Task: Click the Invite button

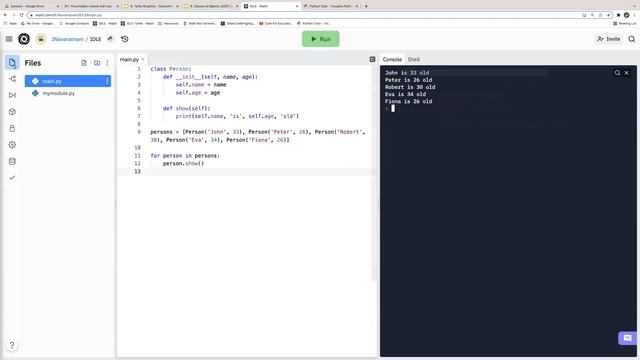Action: (x=609, y=39)
